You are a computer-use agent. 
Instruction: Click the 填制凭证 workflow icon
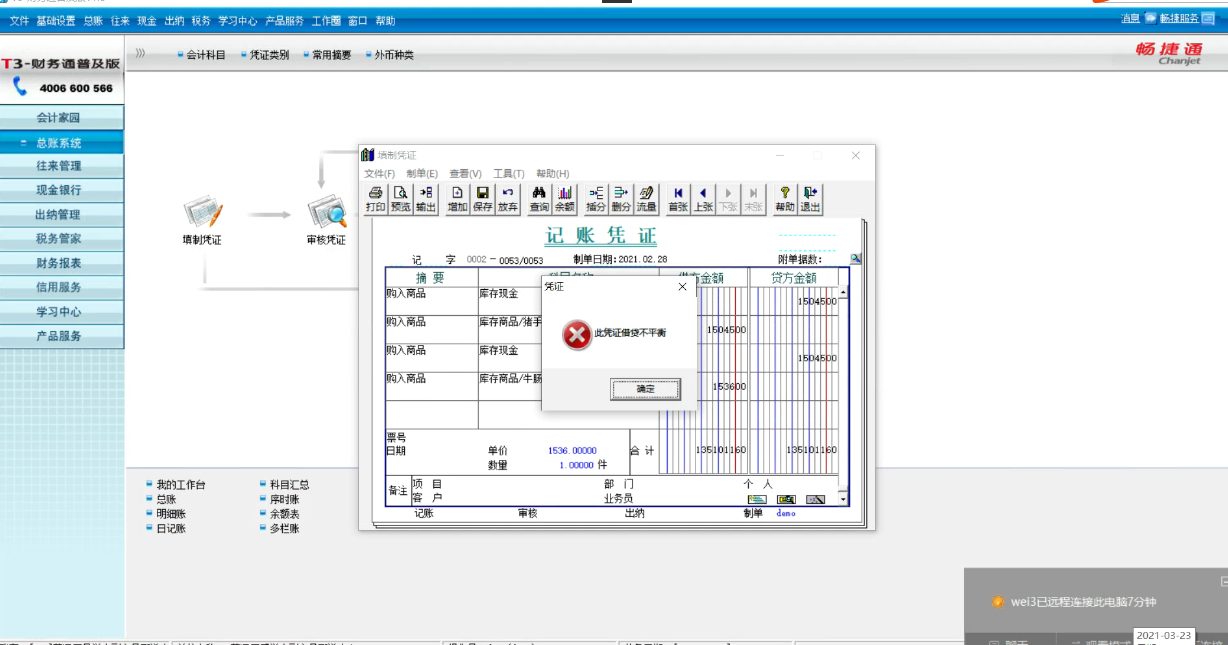201,212
